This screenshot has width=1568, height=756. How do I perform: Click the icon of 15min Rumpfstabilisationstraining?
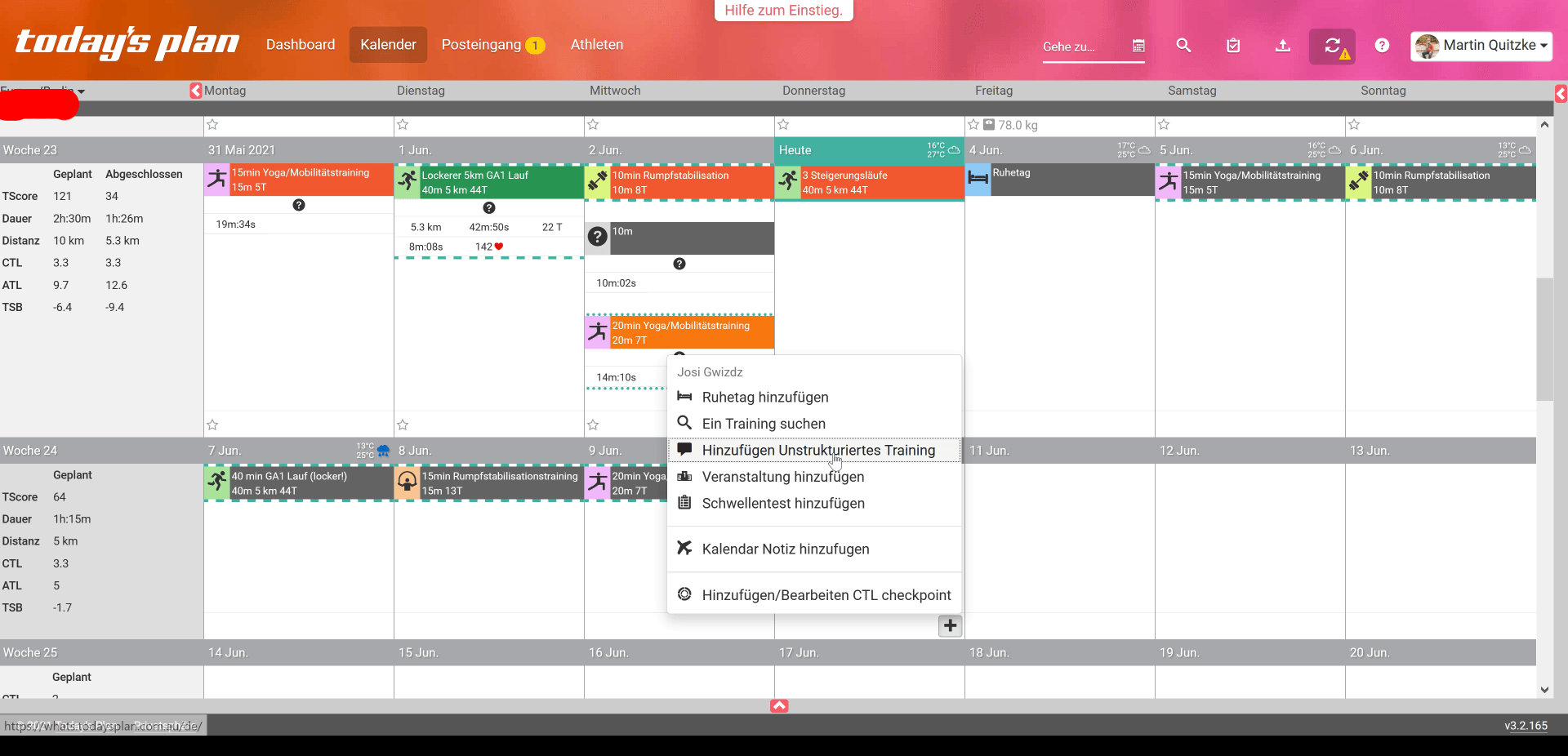pos(407,483)
